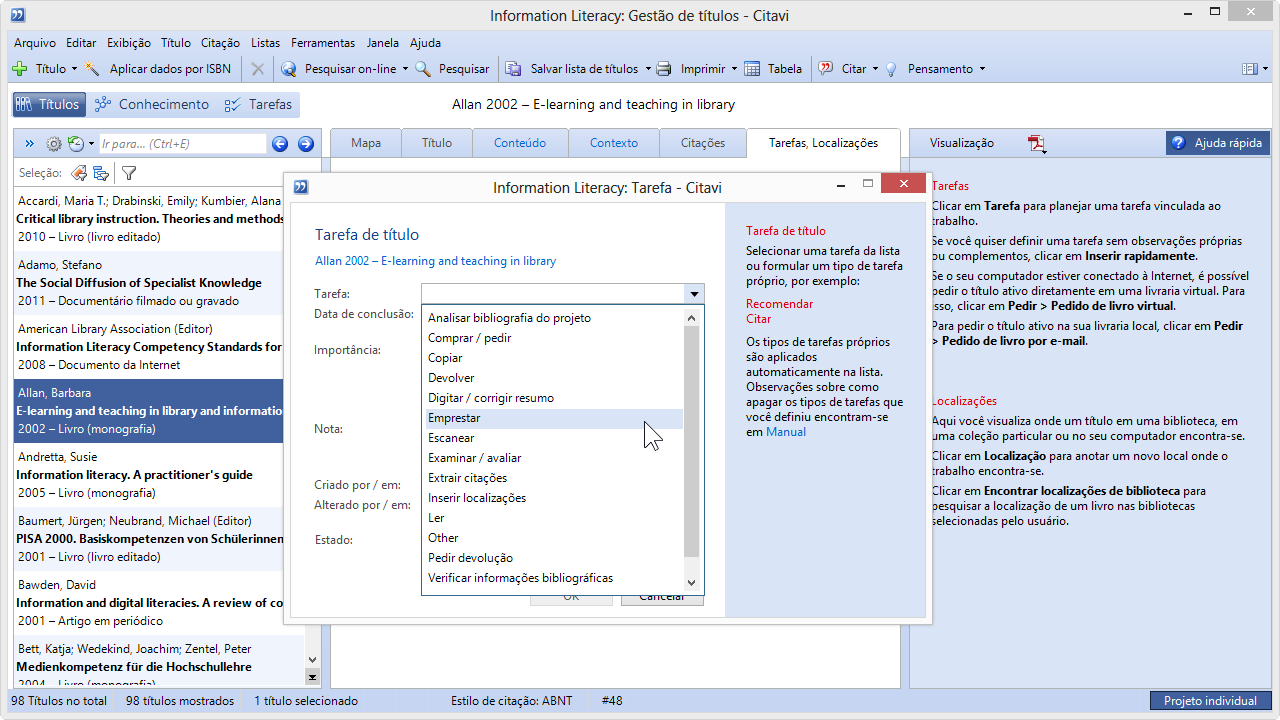Click the Citar link in dialog help

(x=759, y=319)
